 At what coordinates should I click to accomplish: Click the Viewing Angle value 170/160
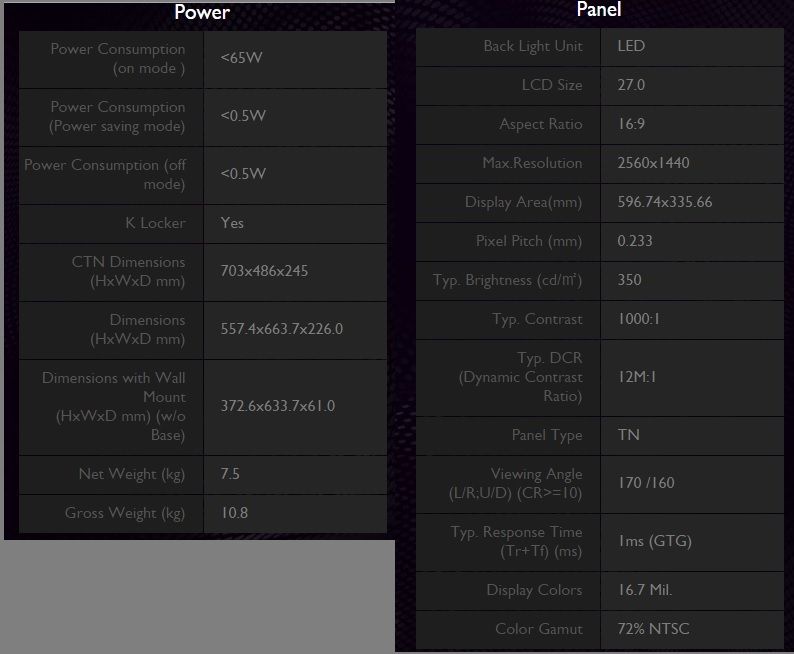coord(646,483)
